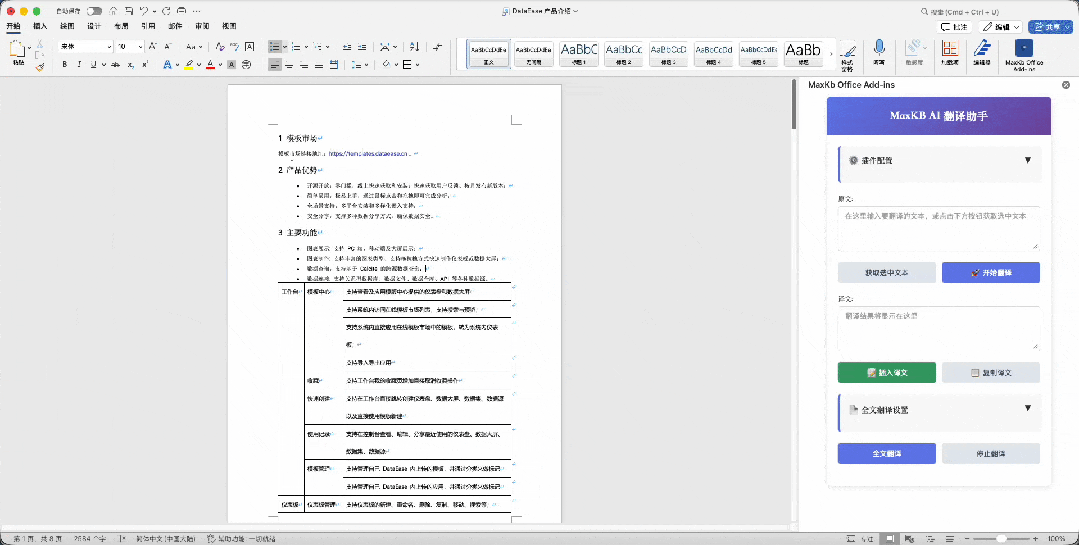Expand the styles gallery arrow
The image size is (1079, 545).
pyautogui.click(x=831, y=53)
